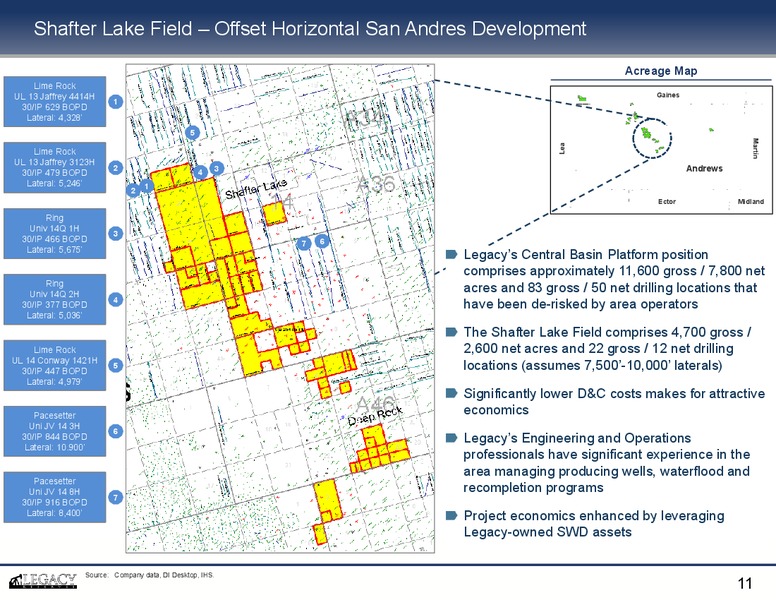This screenshot has width=776, height=600.
Task: Click the "A46" block label on the map
Action: coord(376,404)
